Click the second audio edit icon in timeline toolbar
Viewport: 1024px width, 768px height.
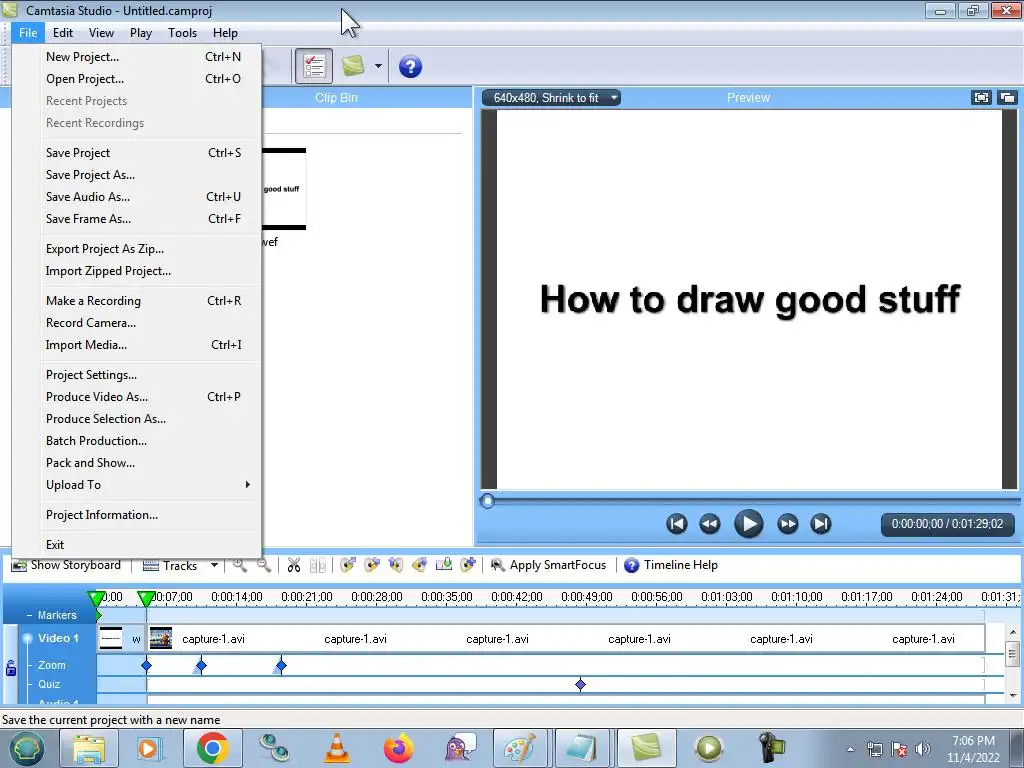pyautogui.click(x=372, y=565)
